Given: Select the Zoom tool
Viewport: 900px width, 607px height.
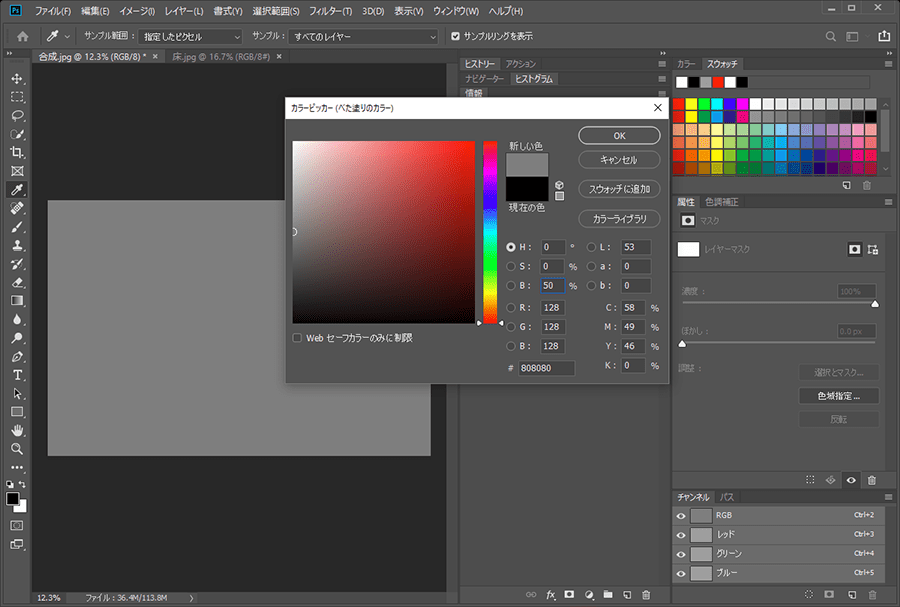Looking at the screenshot, I should [x=17, y=449].
